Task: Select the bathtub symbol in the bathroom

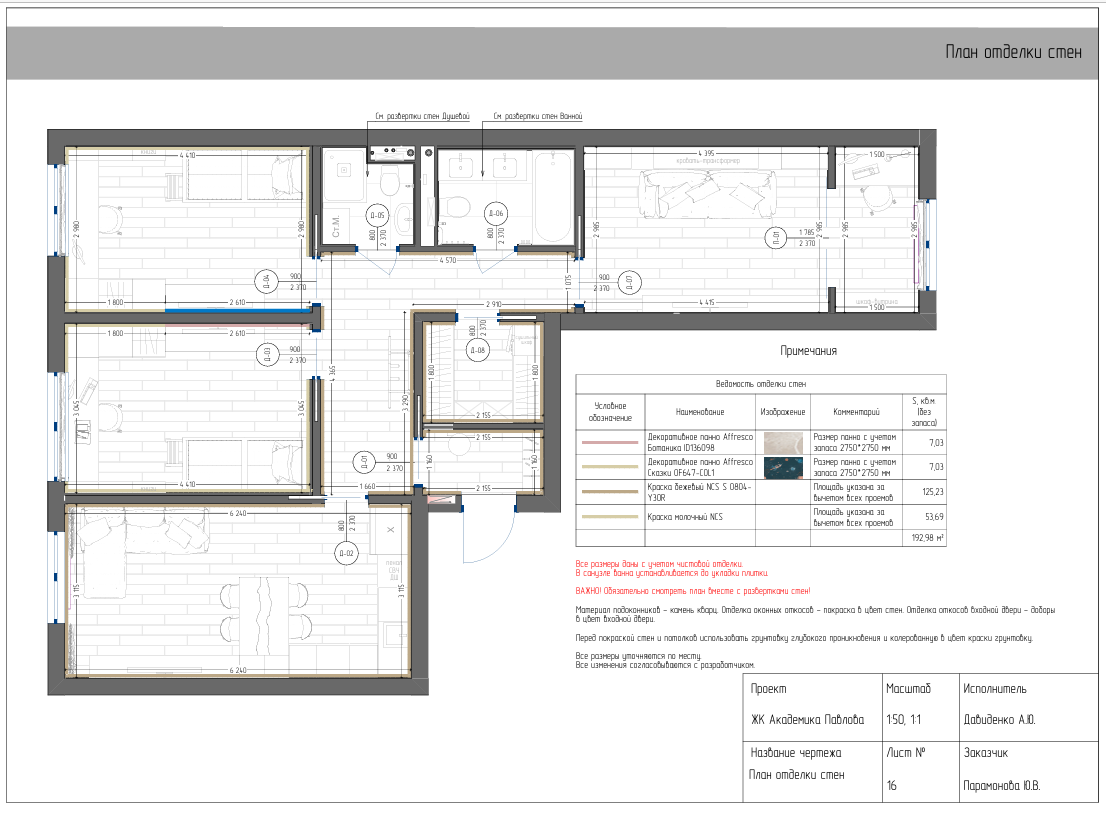Action: (551, 197)
